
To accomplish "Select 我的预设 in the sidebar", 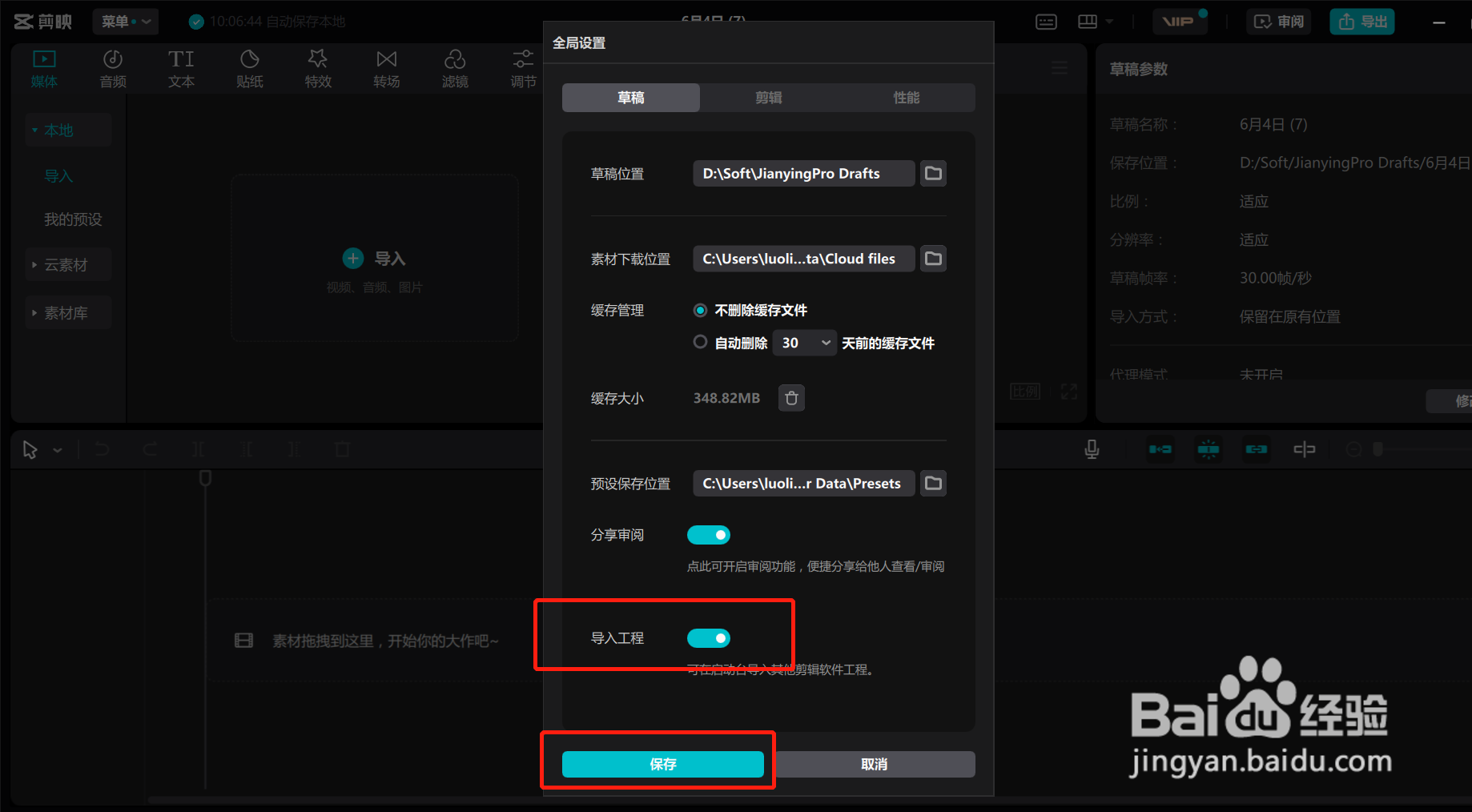I will tap(73, 219).
